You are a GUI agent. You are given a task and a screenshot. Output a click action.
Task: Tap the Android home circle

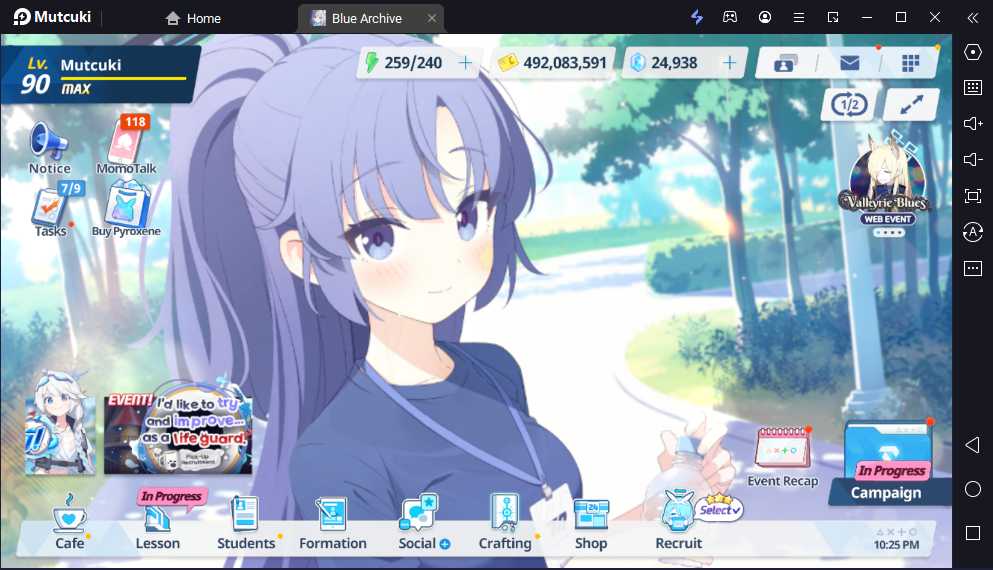click(973, 489)
